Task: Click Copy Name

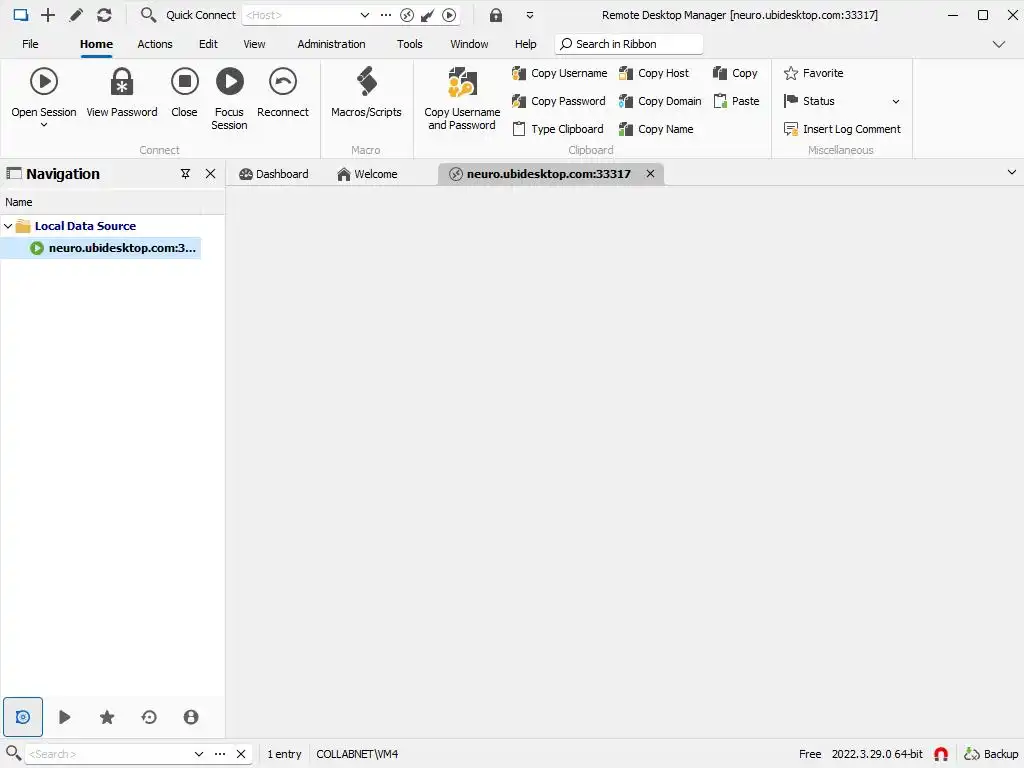Action: coord(656,129)
